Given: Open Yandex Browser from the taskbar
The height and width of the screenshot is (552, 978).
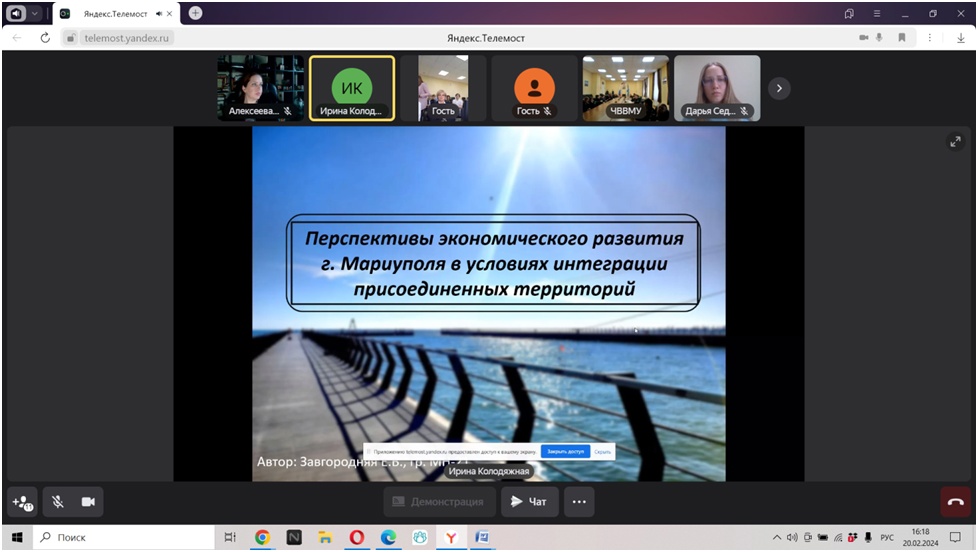Looking at the screenshot, I should pos(451,538).
